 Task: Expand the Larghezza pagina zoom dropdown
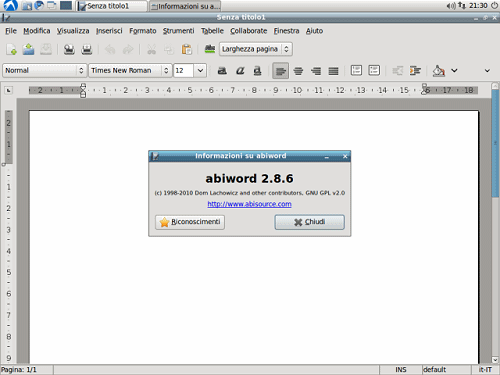click(x=286, y=49)
